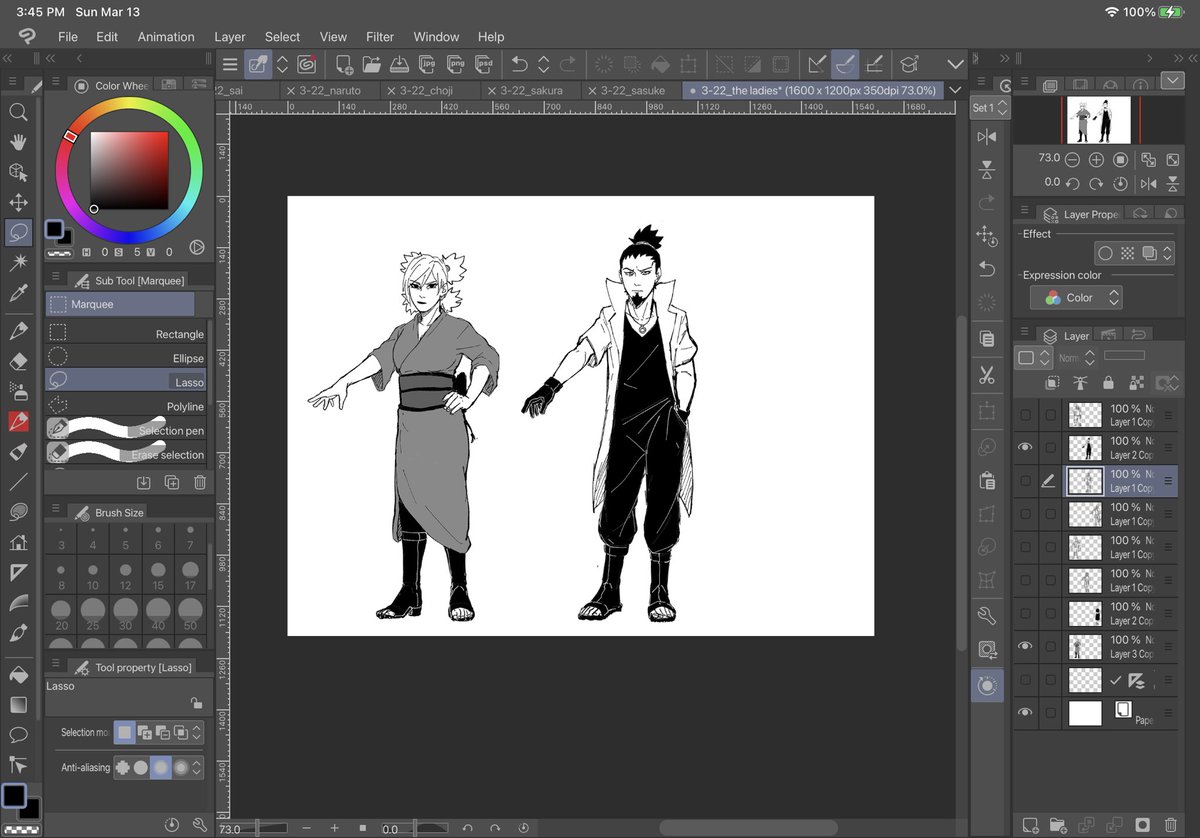Screen dimensions: 1200x838
Task: Click zoom out minus in Navigator
Action: pyautogui.click(x=1072, y=160)
